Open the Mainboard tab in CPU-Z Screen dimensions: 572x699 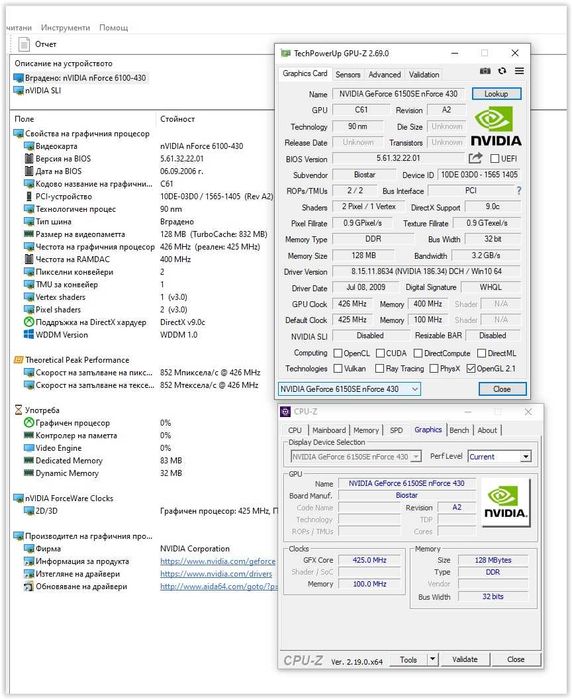pos(329,430)
